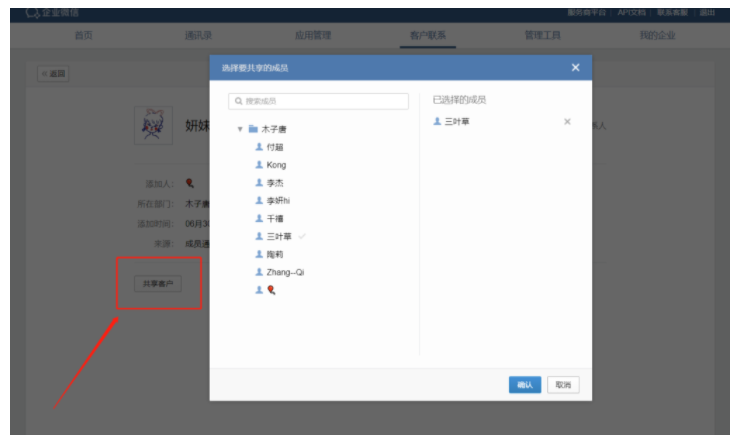Toggle the checkmark next to 三叶草

coord(302,236)
